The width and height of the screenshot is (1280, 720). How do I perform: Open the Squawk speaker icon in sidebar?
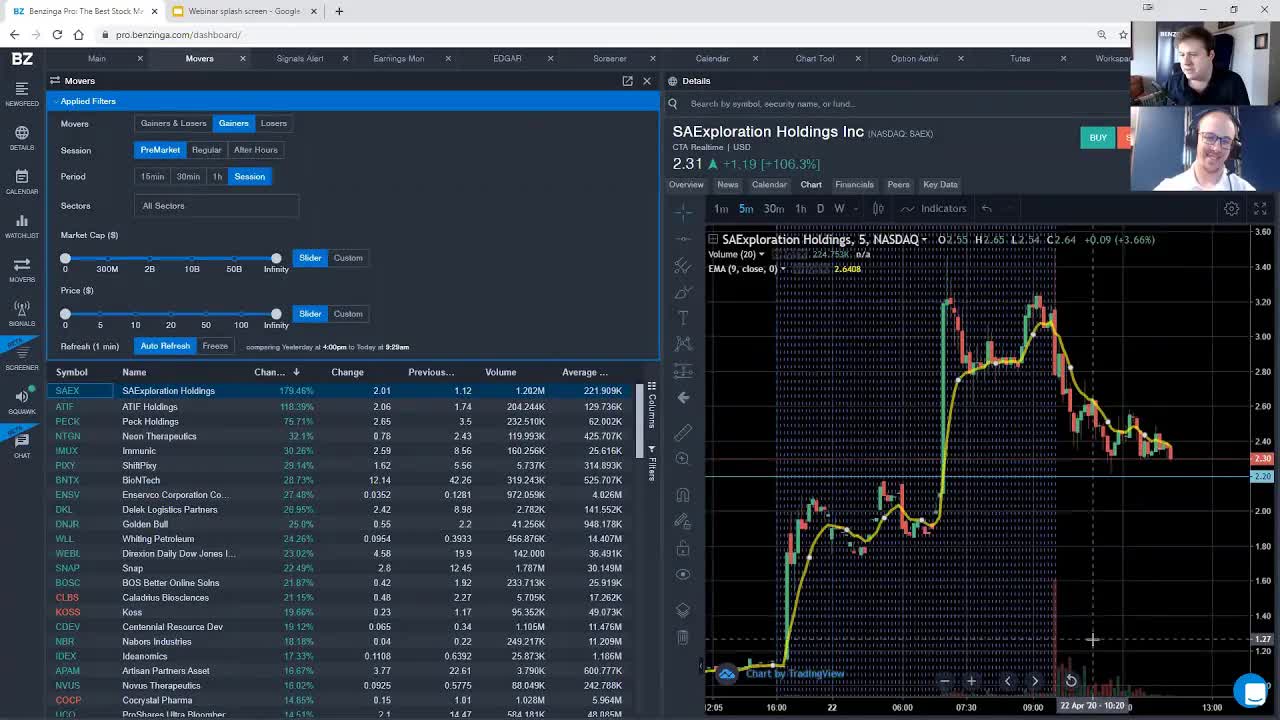[22, 401]
